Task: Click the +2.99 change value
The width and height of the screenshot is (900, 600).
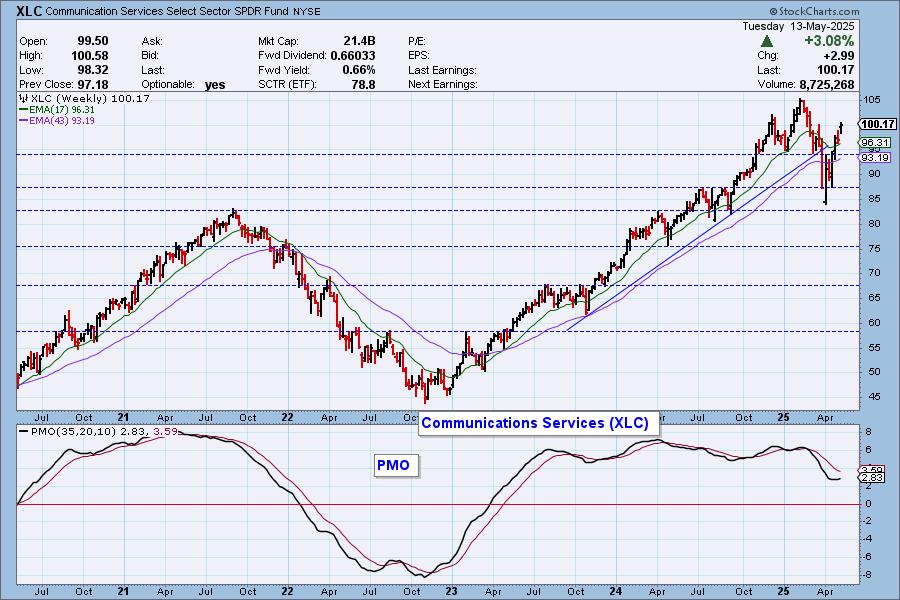Action: [839, 56]
